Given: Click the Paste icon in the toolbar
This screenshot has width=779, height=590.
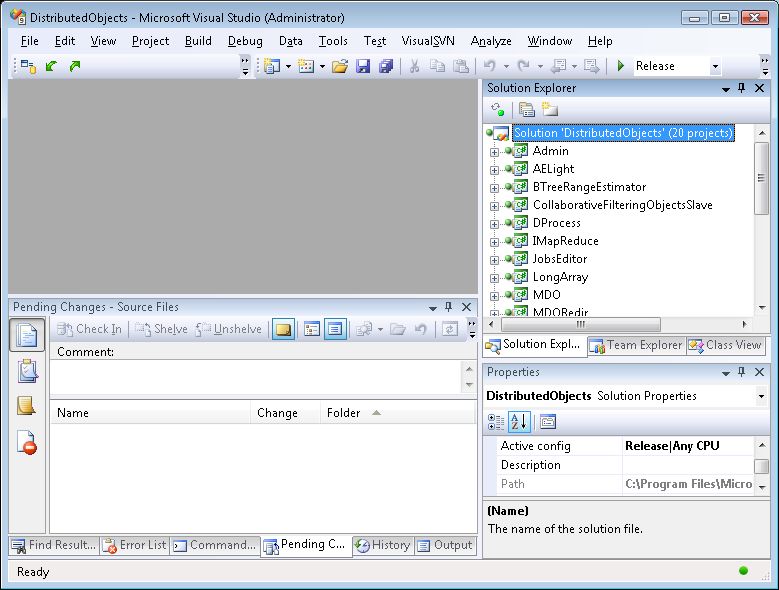Looking at the screenshot, I should point(461,66).
